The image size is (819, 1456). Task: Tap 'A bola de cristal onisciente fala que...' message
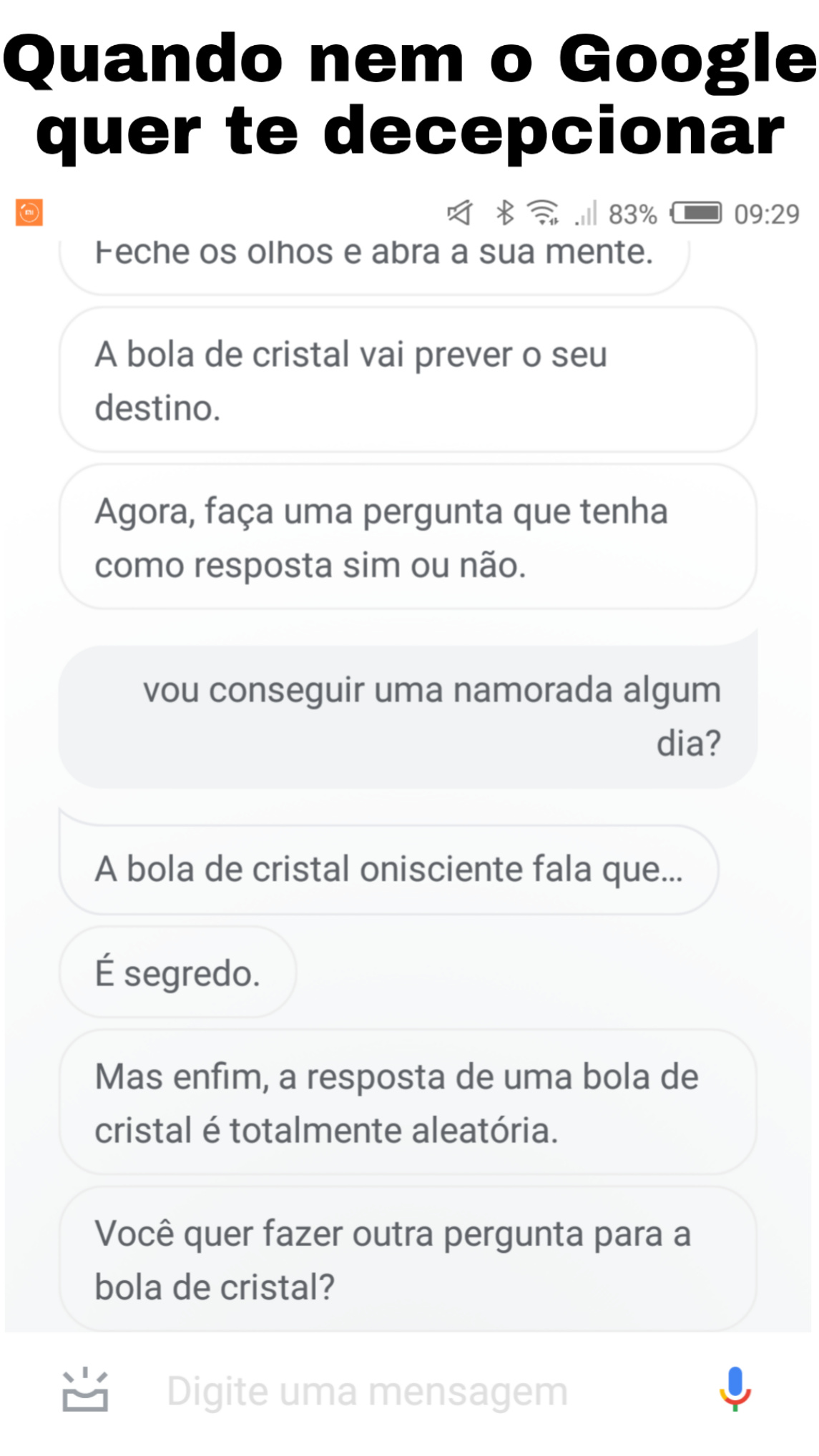(x=389, y=870)
